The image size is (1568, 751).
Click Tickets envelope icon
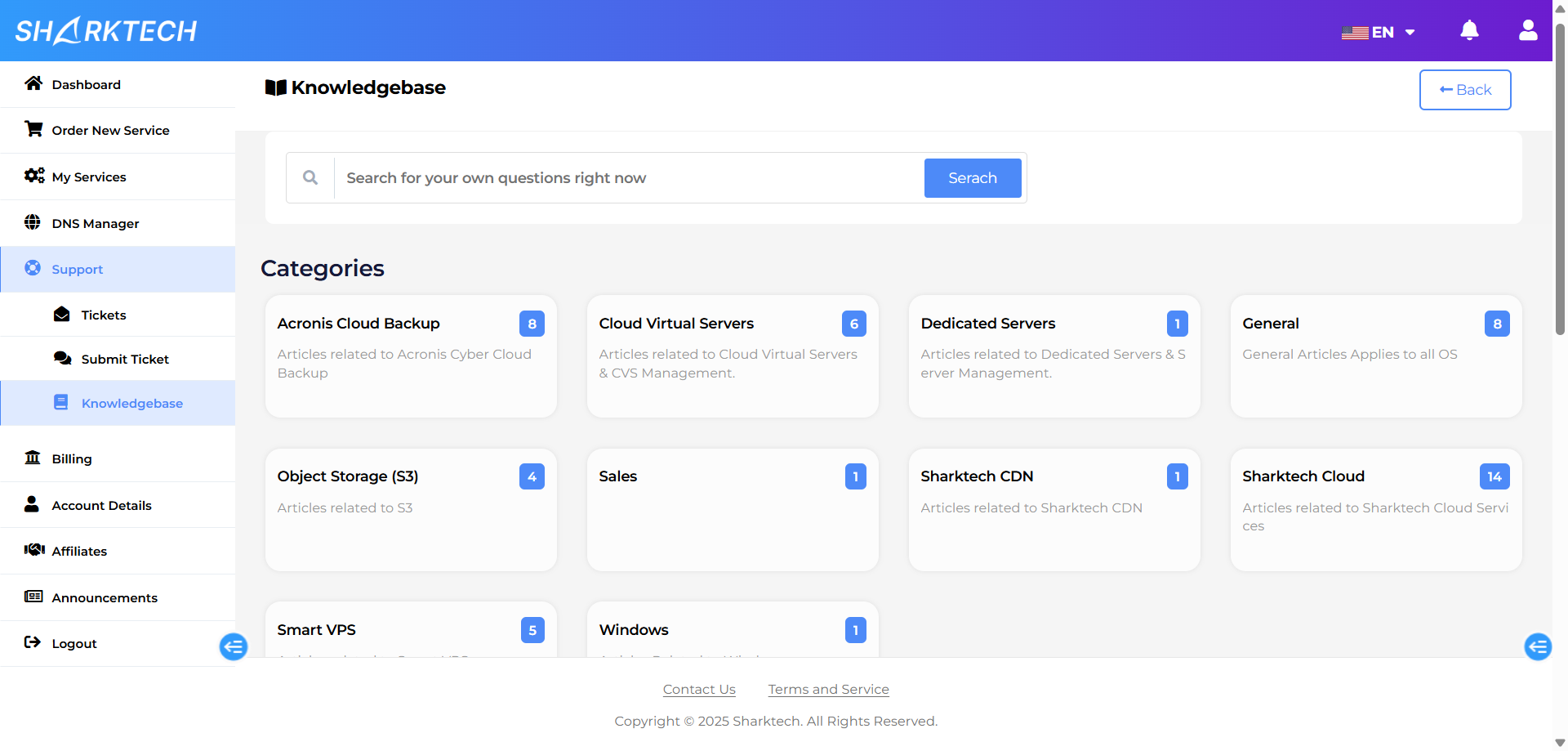tap(62, 315)
